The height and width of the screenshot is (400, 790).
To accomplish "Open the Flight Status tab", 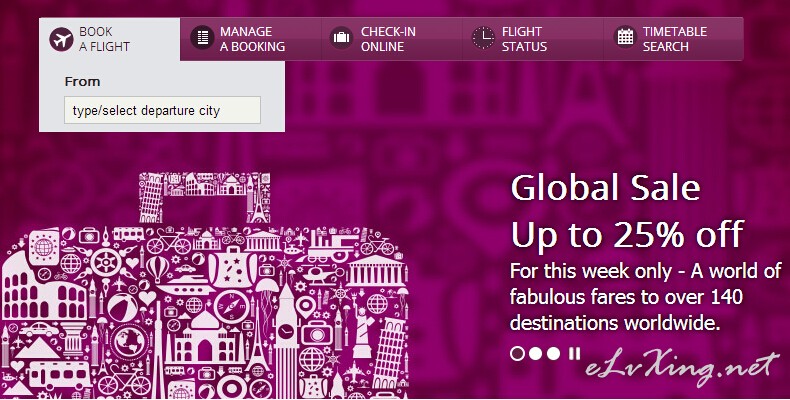I will (533, 39).
